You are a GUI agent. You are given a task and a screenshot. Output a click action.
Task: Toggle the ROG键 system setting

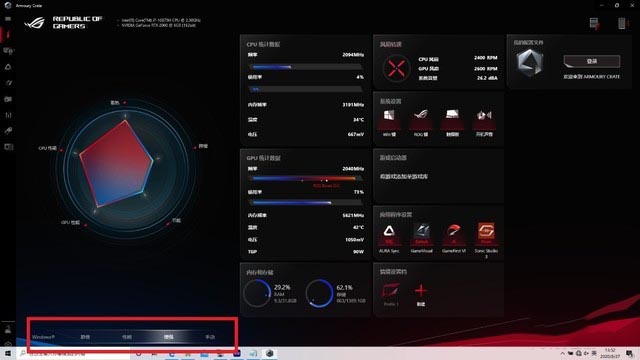tap(421, 122)
